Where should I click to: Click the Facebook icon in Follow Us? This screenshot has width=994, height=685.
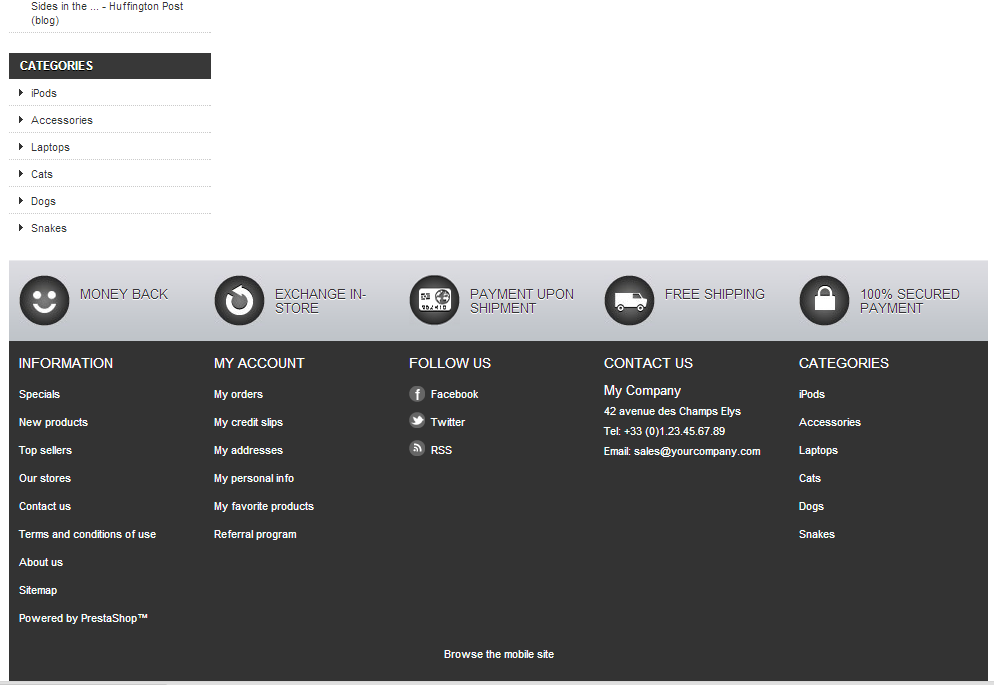pyautogui.click(x=417, y=394)
